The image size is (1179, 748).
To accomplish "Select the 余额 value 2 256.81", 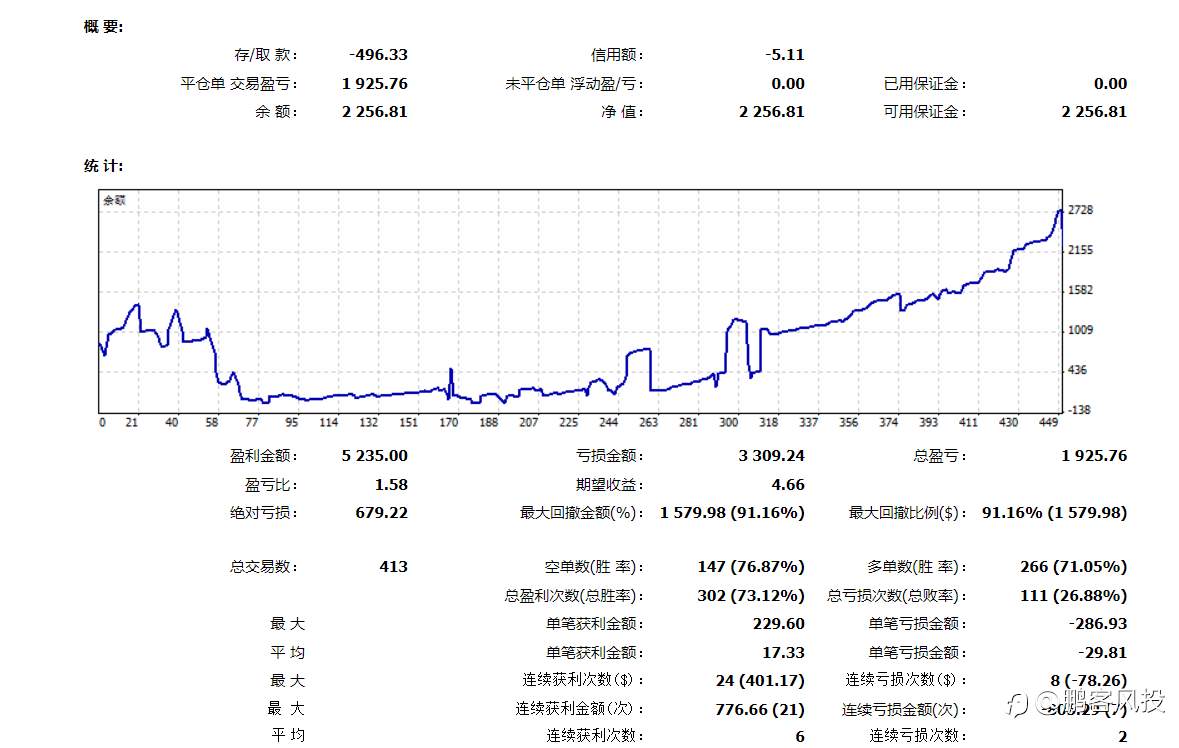I will click(374, 112).
